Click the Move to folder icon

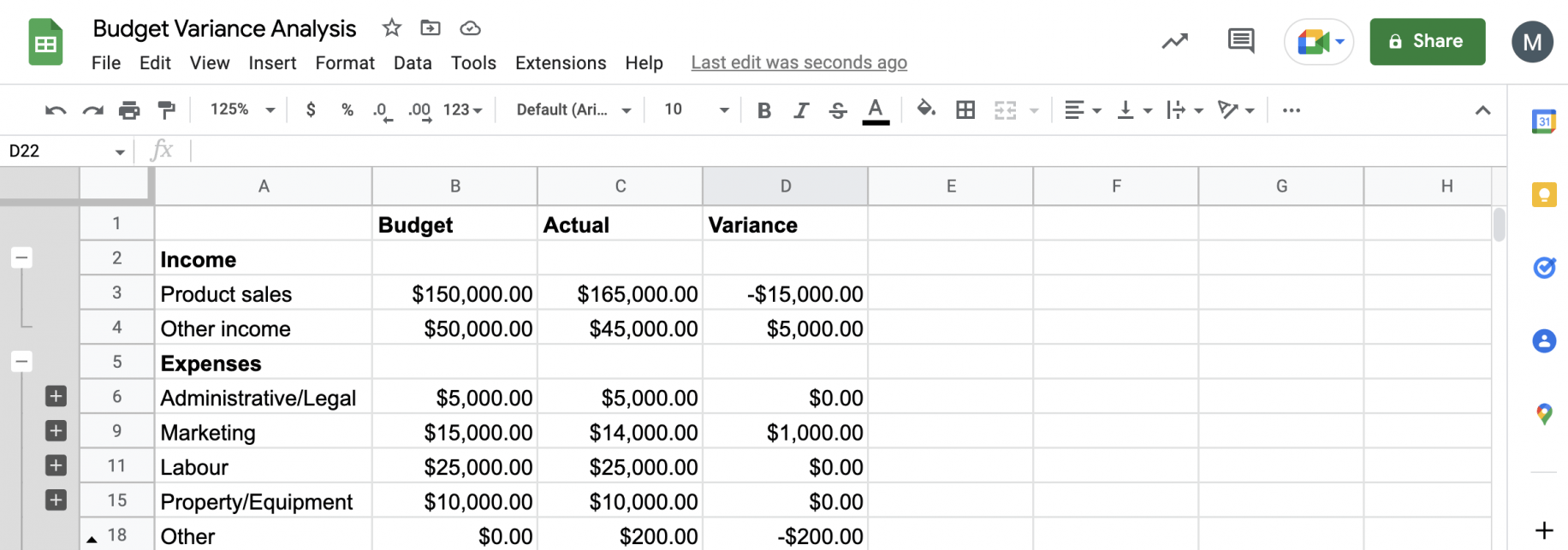pyautogui.click(x=431, y=27)
